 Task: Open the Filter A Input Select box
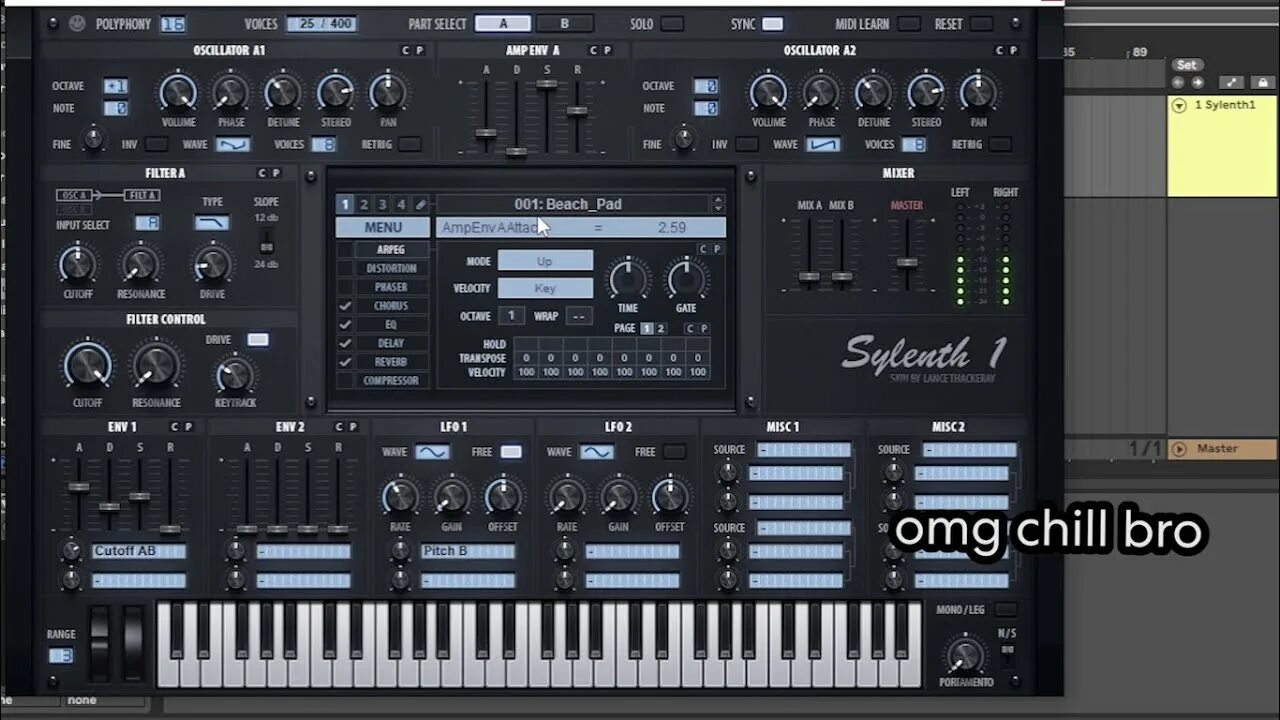[148, 223]
